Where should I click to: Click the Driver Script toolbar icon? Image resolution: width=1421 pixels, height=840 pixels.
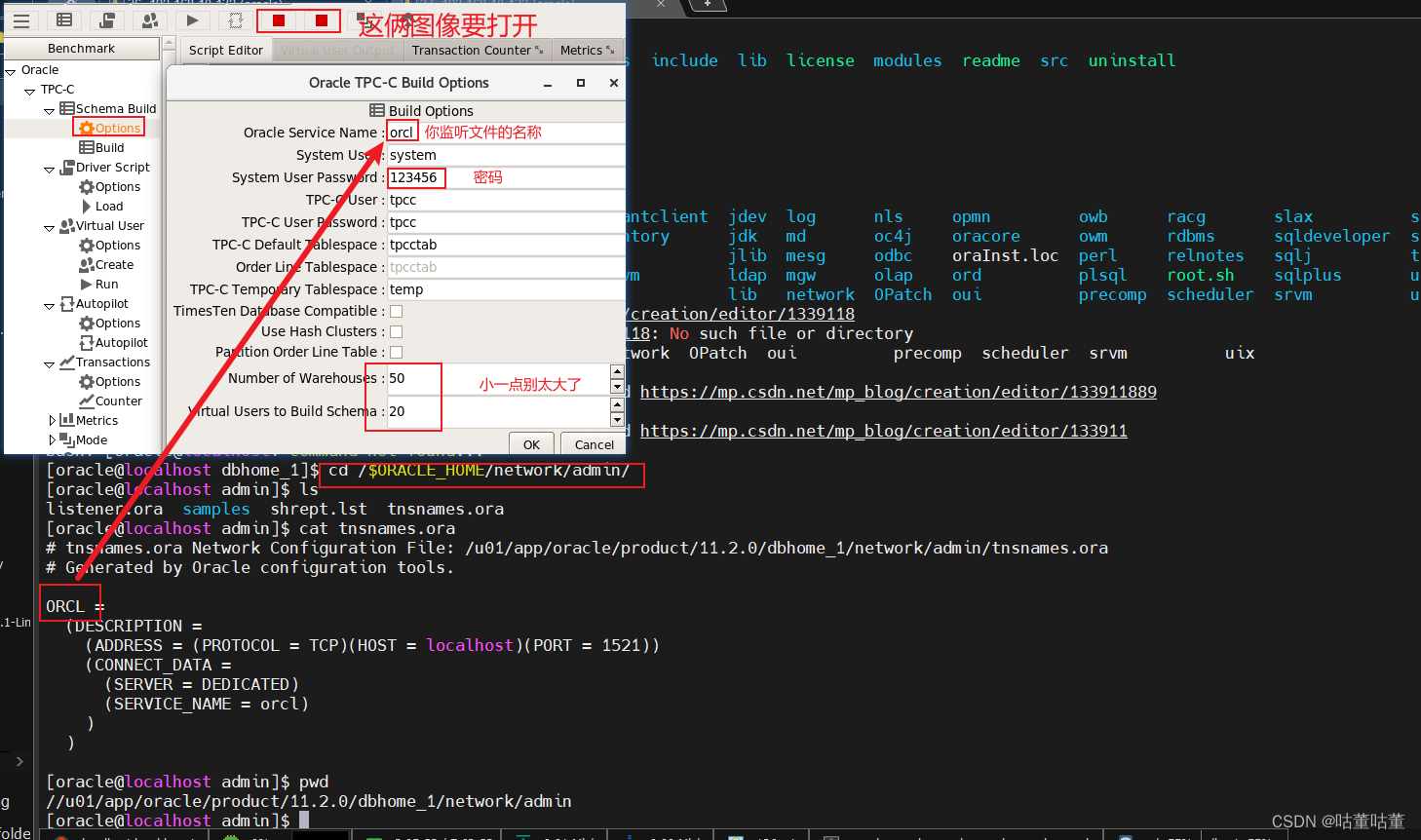tap(107, 19)
